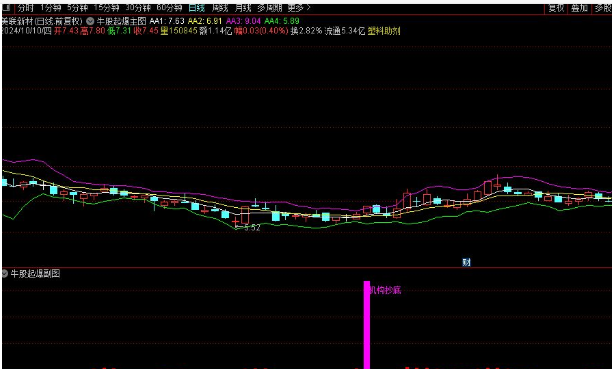This screenshot has height=369, width=612.
Task: Click the small square icon before 分时
Action: pos(6,7)
